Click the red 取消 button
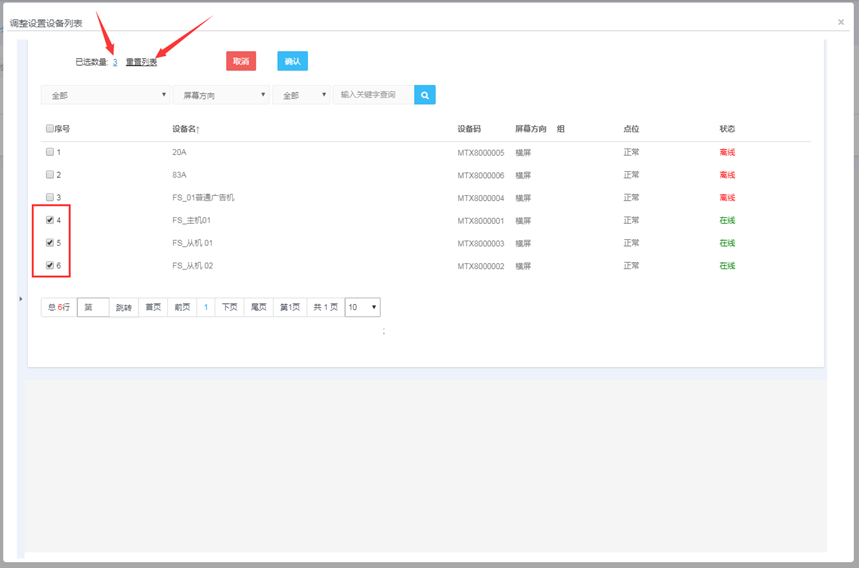Image resolution: width=859 pixels, height=568 pixels. coord(241,61)
